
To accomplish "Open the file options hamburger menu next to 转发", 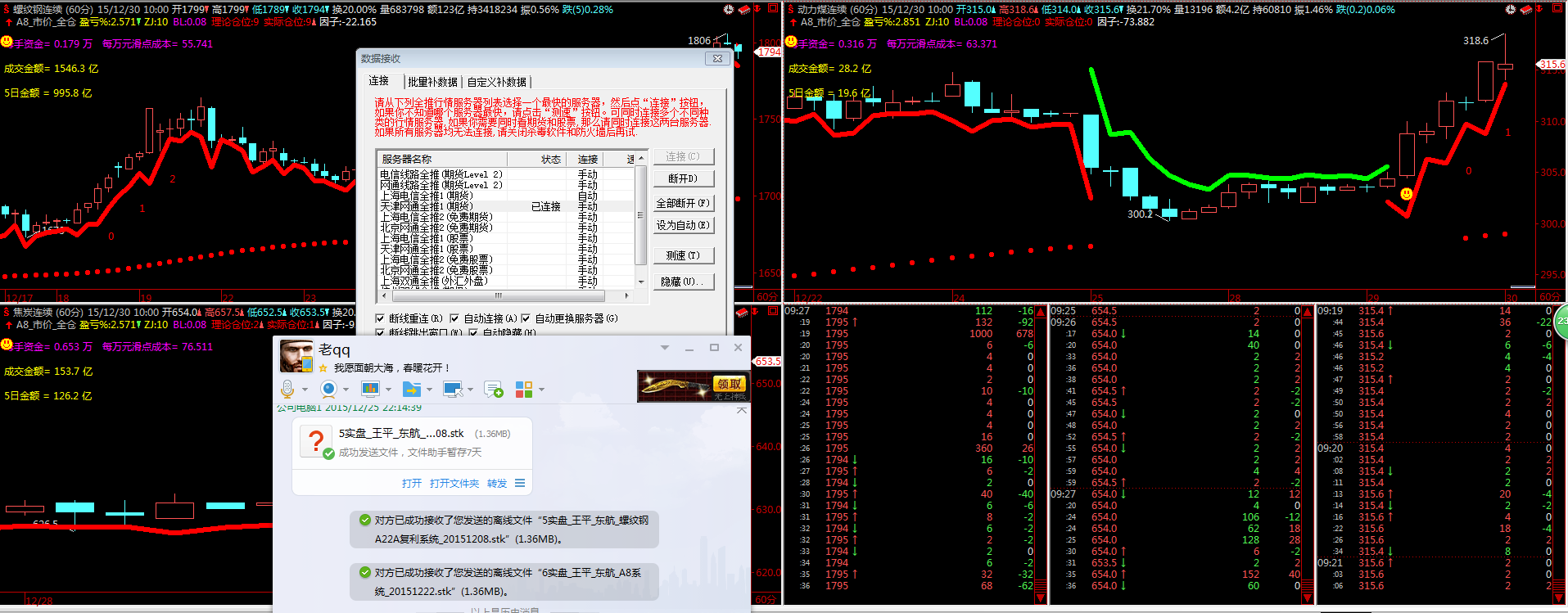I will point(520,483).
